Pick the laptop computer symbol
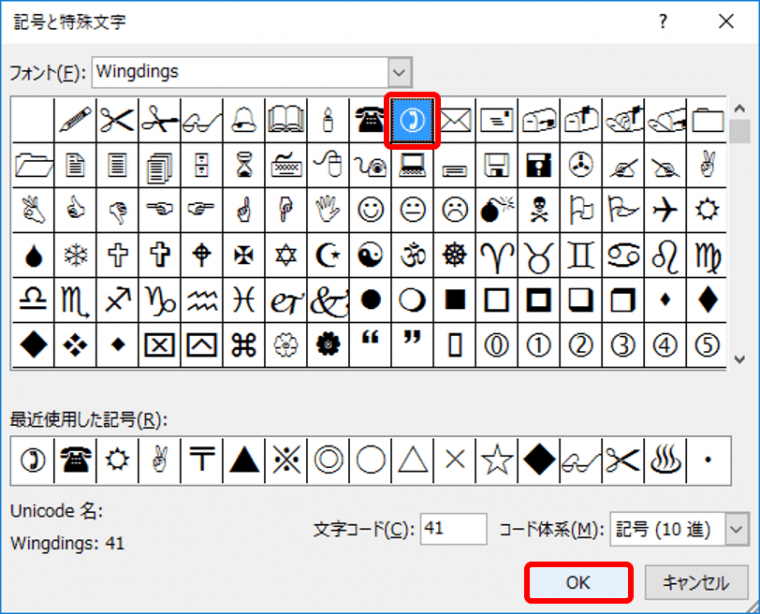The image size is (760, 614). click(x=412, y=165)
